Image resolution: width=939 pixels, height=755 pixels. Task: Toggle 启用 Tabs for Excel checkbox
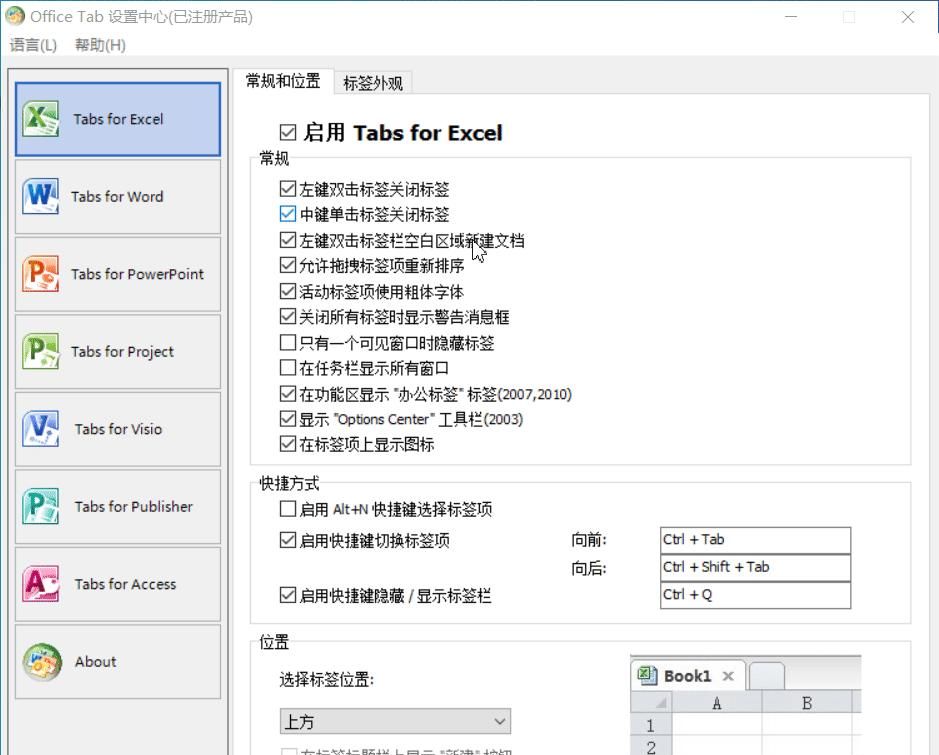(x=288, y=132)
